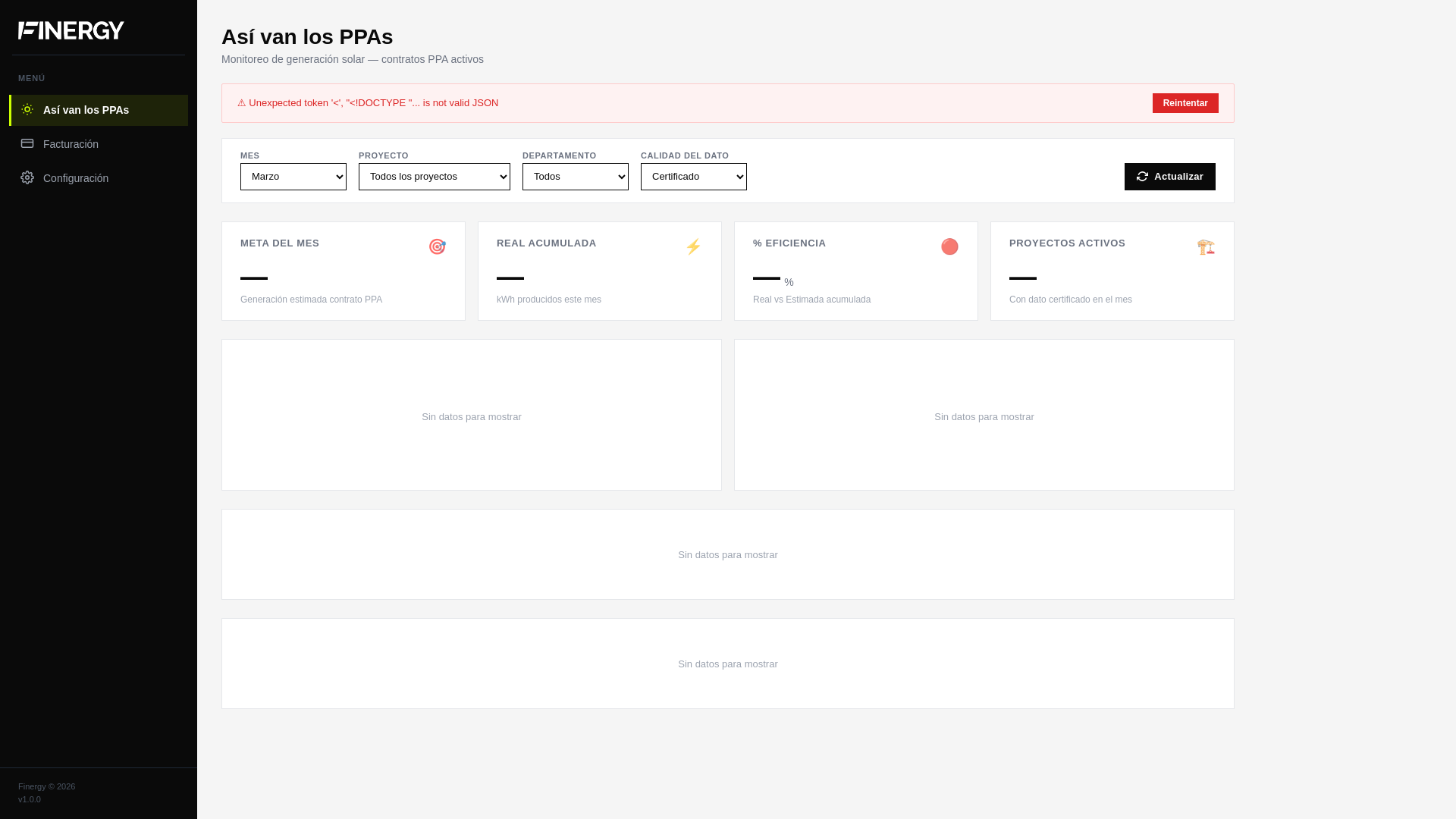
Task: Click 'Real vs Estimada acumulada' caption
Action: pos(811,300)
